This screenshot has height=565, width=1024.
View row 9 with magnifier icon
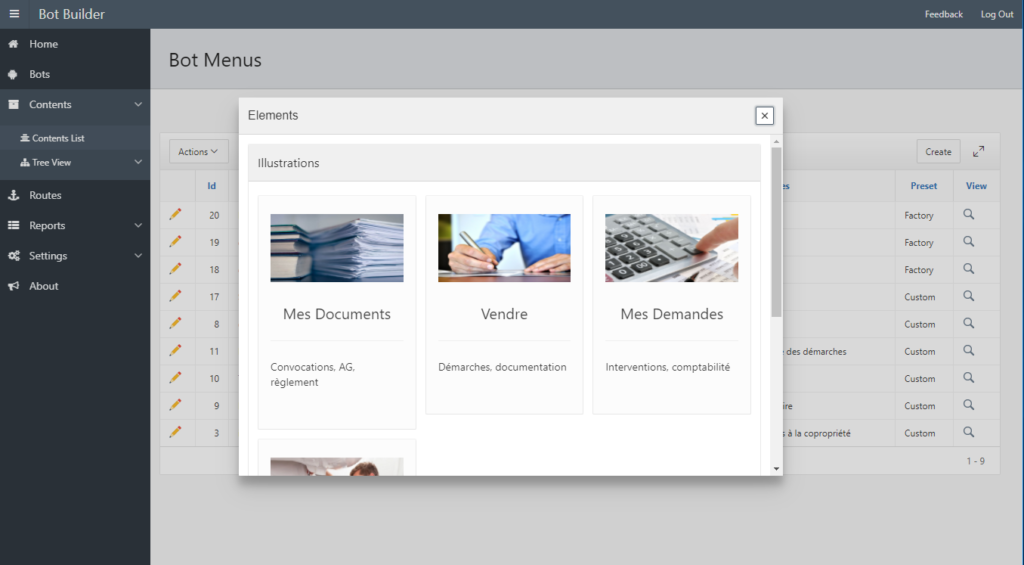(968, 405)
